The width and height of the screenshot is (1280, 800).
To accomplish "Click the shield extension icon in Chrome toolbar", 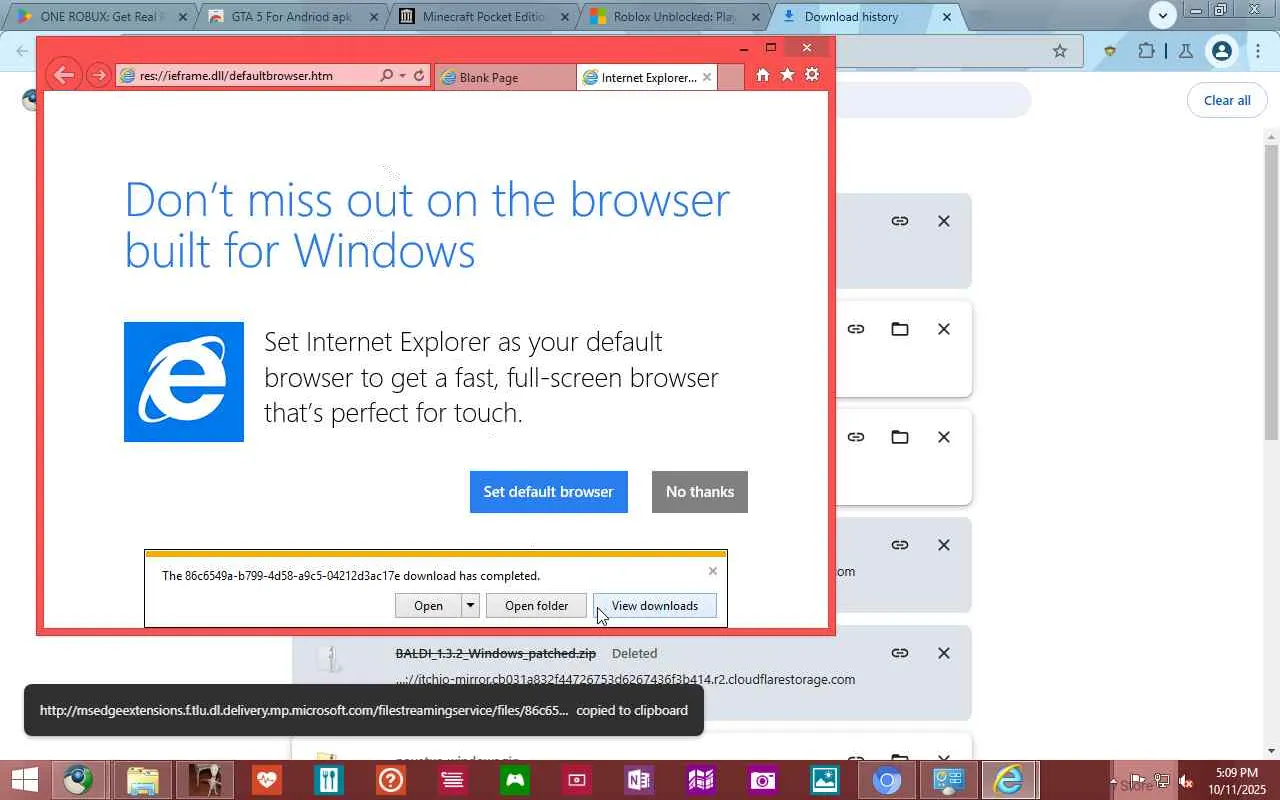I will click(x=1109, y=51).
